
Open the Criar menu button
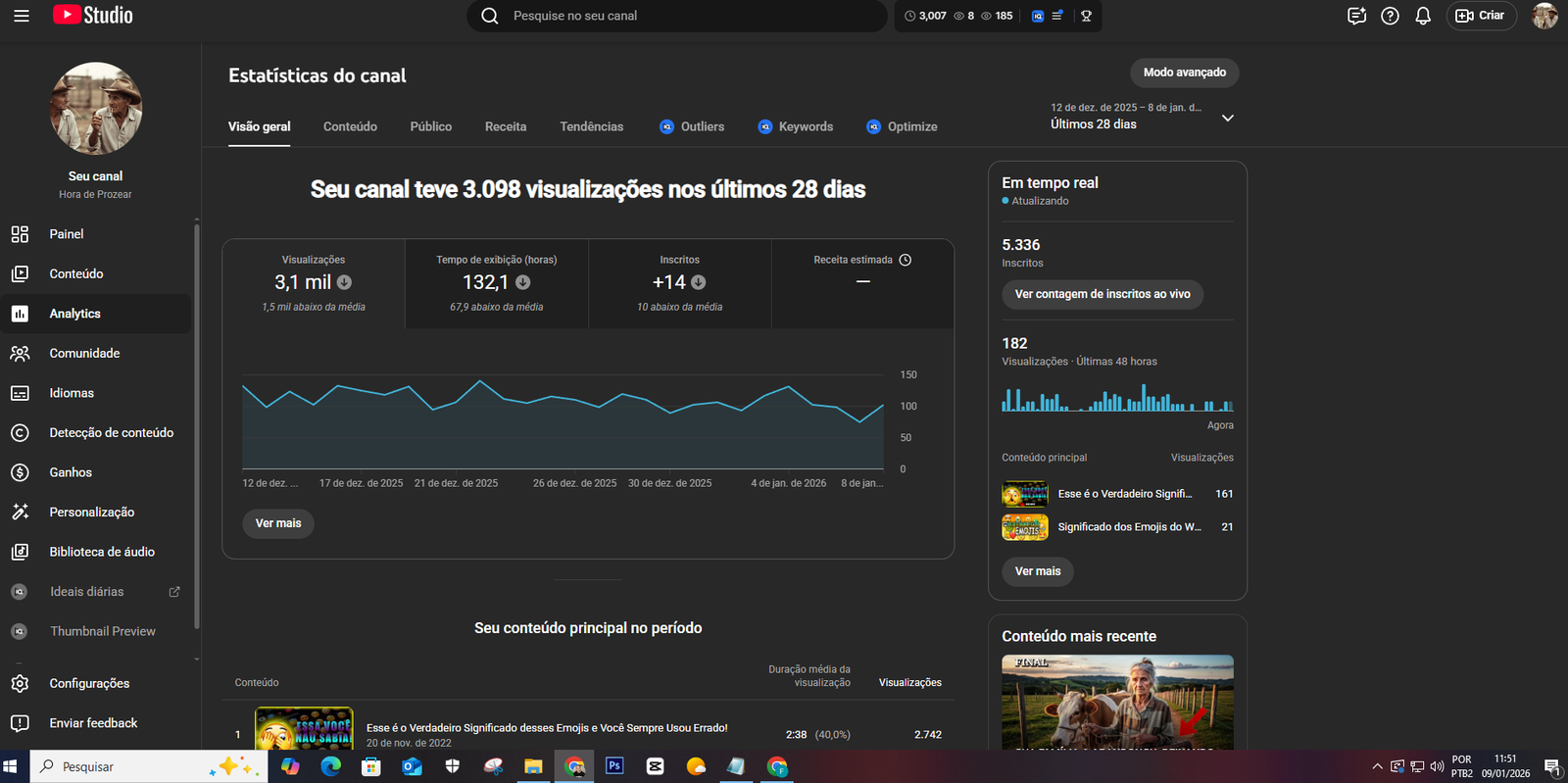click(x=1481, y=16)
